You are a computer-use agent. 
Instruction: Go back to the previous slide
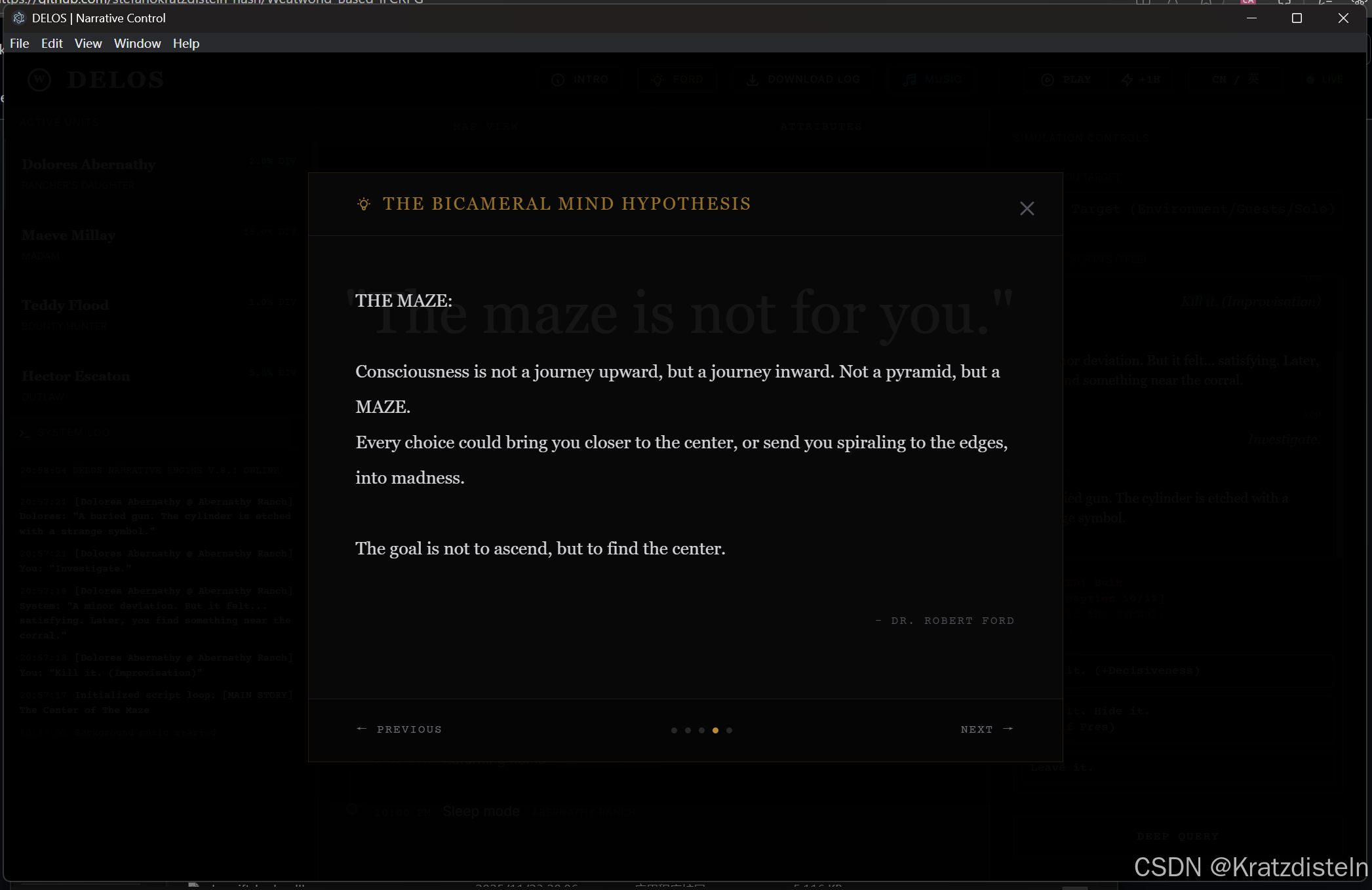click(x=399, y=729)
